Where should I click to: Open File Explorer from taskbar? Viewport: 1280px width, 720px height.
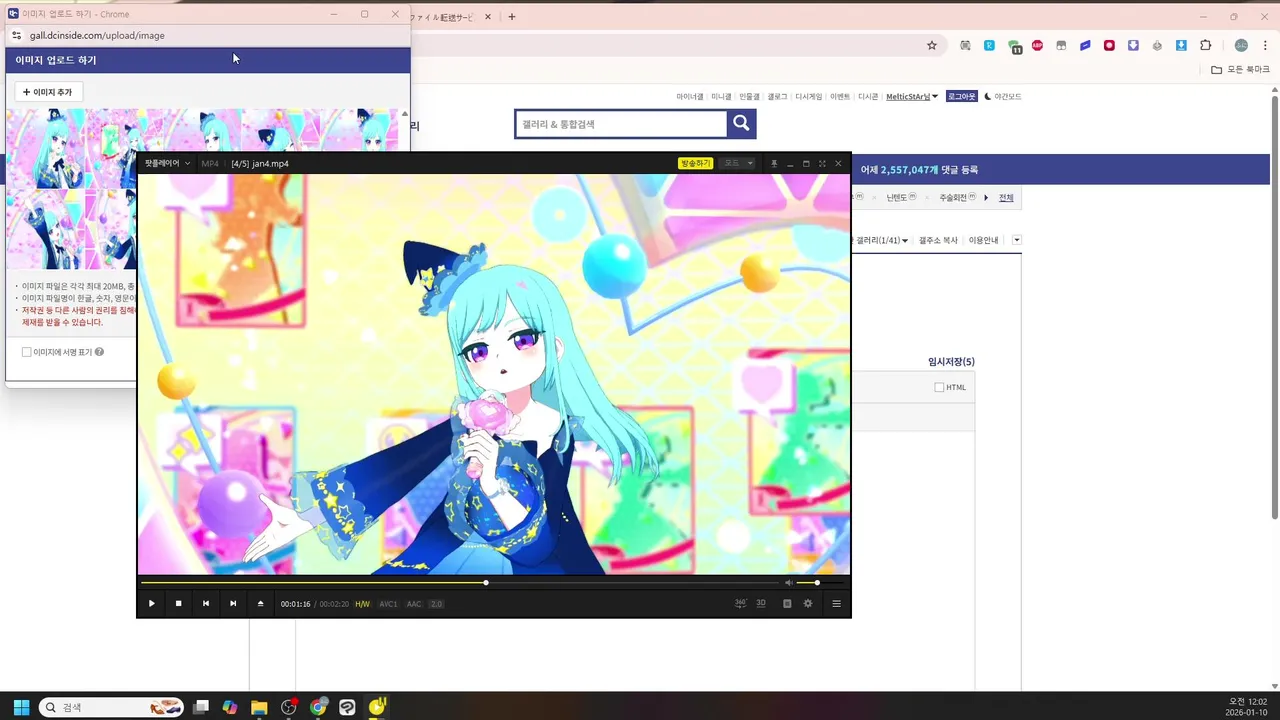point(259,707)
